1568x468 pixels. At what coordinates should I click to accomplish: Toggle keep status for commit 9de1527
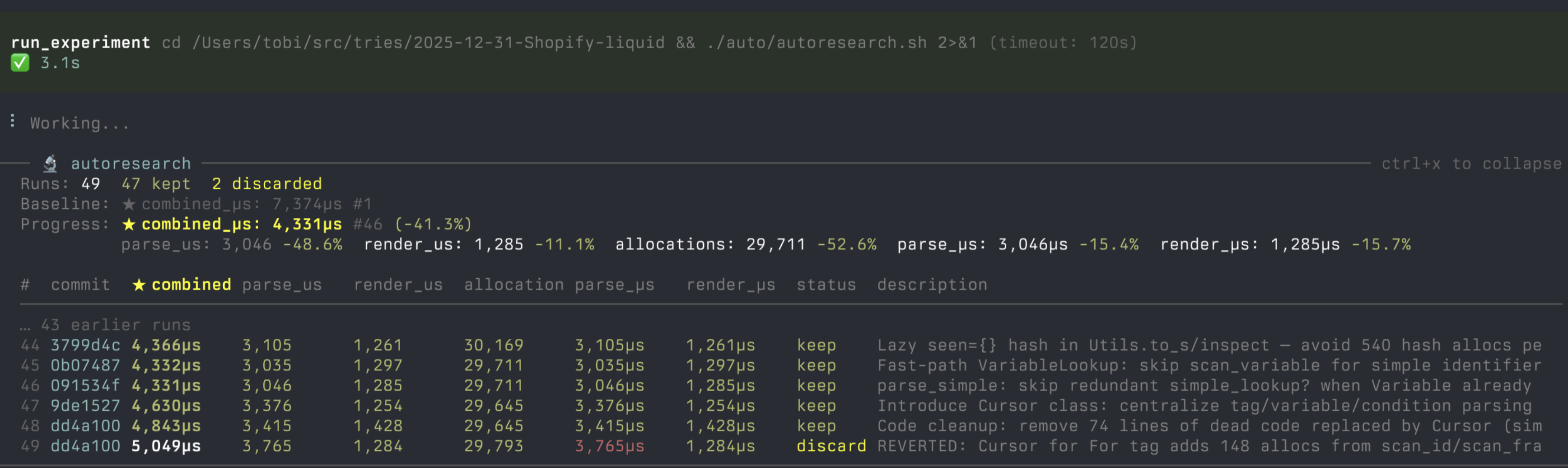(817, 405)
